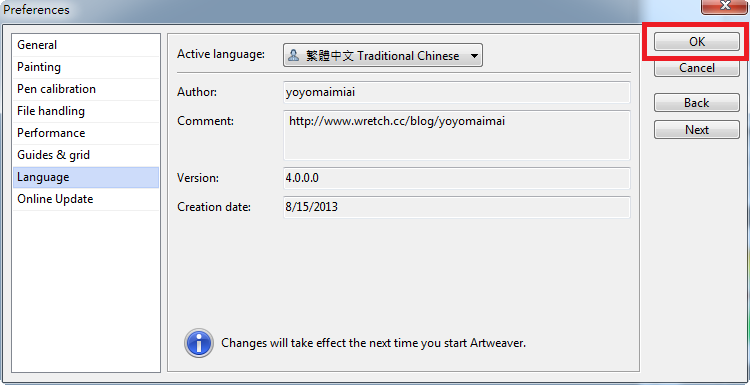The width and height of the screenshot is (750, 385).
Task: Open the General preferences section
Action: click(86, 45)
